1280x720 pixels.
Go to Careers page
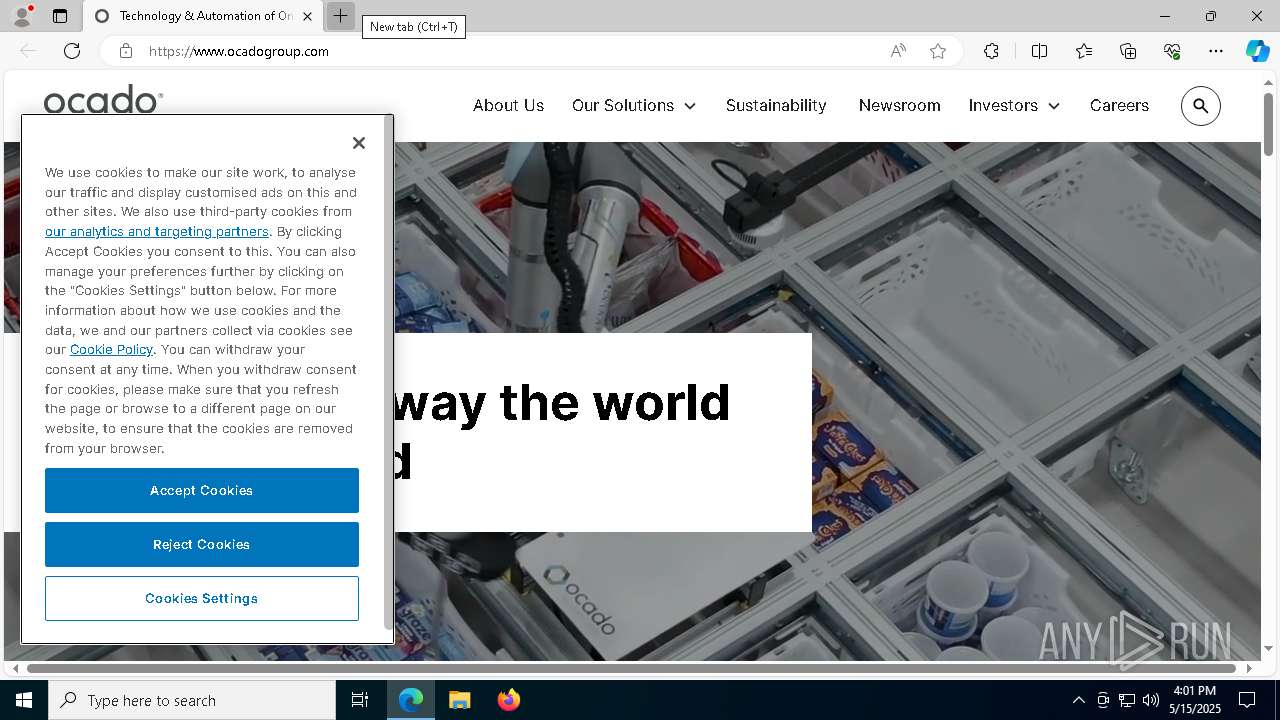(x=1119, y=105)
